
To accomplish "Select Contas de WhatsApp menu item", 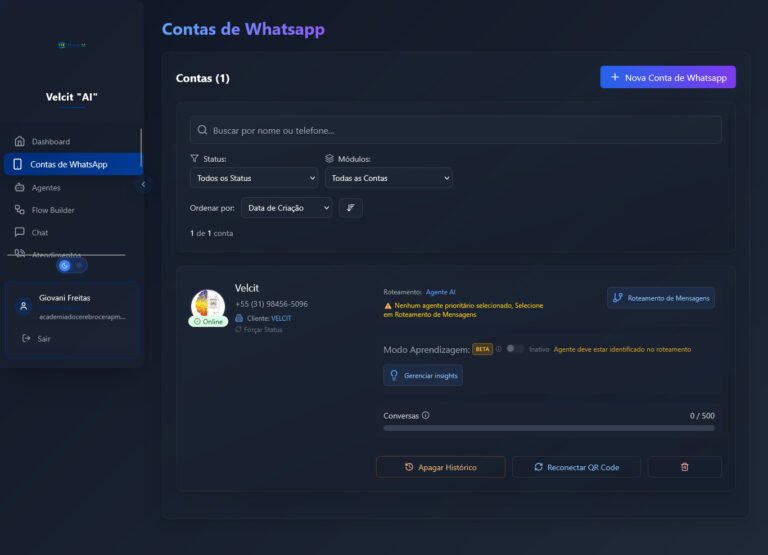I will [68, 164].
